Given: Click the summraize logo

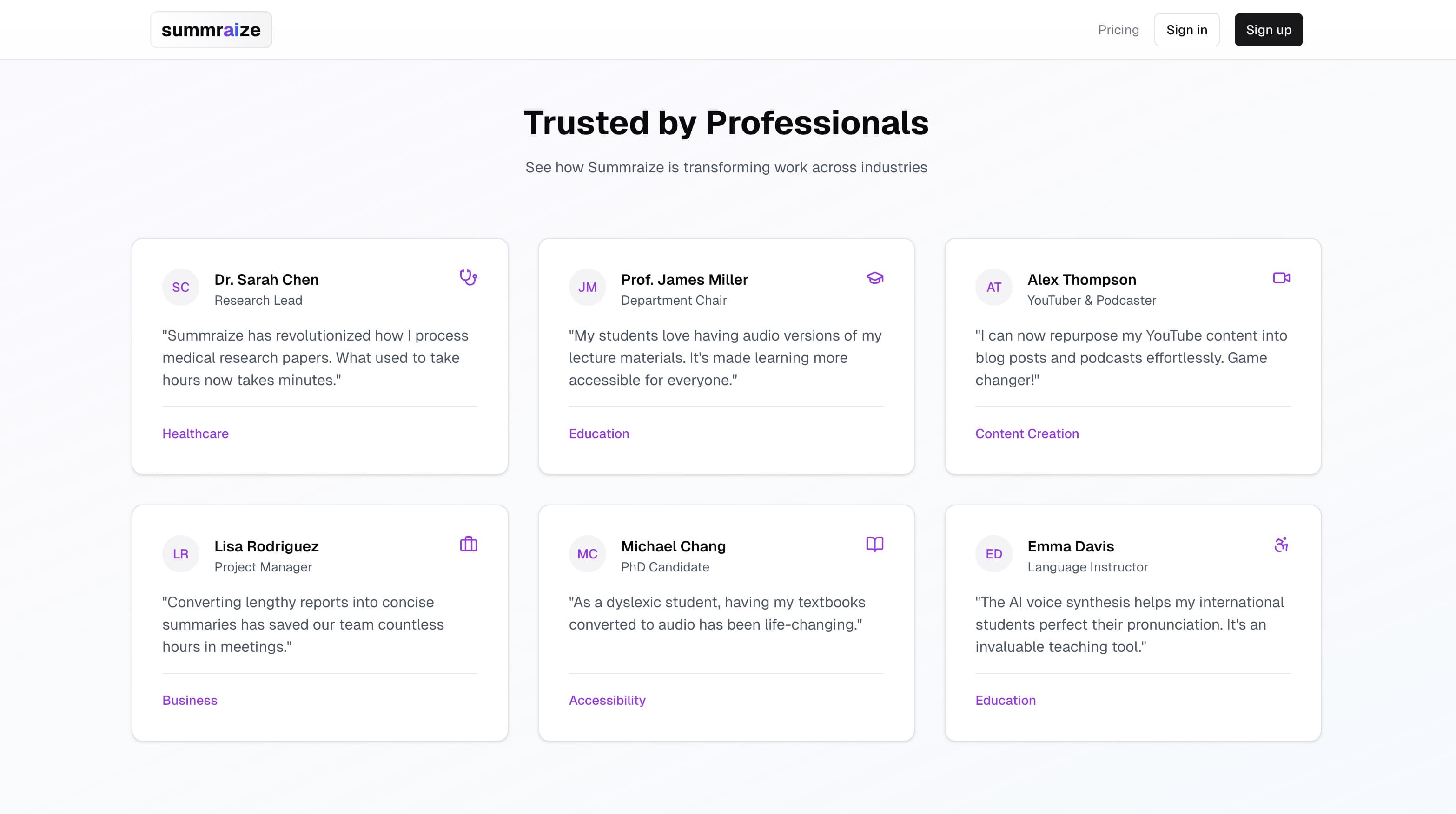Looking at the screenshot, I should coord(210,29).
